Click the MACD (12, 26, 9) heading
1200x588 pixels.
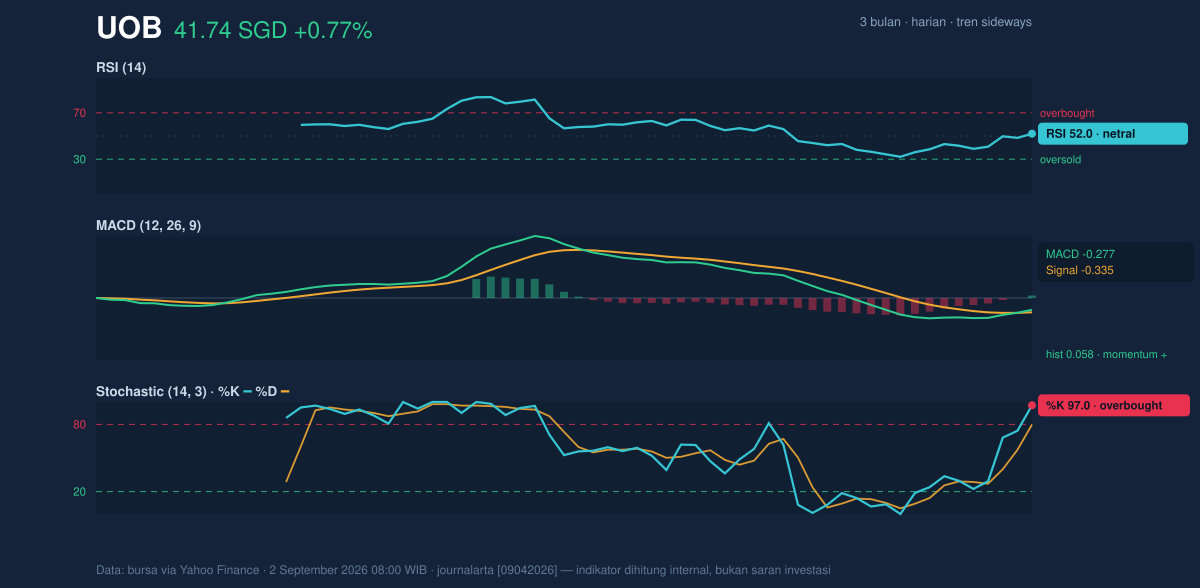tap(148, 225)
